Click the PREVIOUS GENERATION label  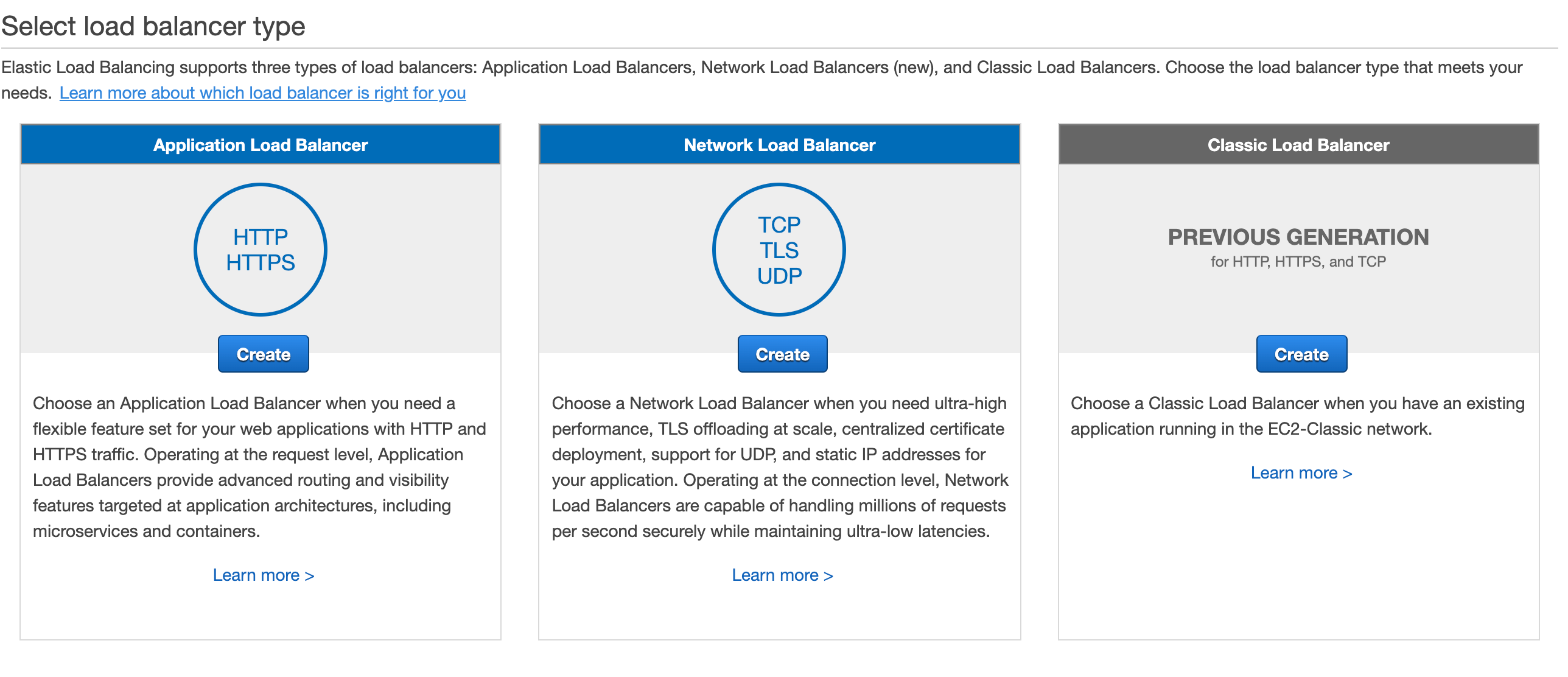1298,237
